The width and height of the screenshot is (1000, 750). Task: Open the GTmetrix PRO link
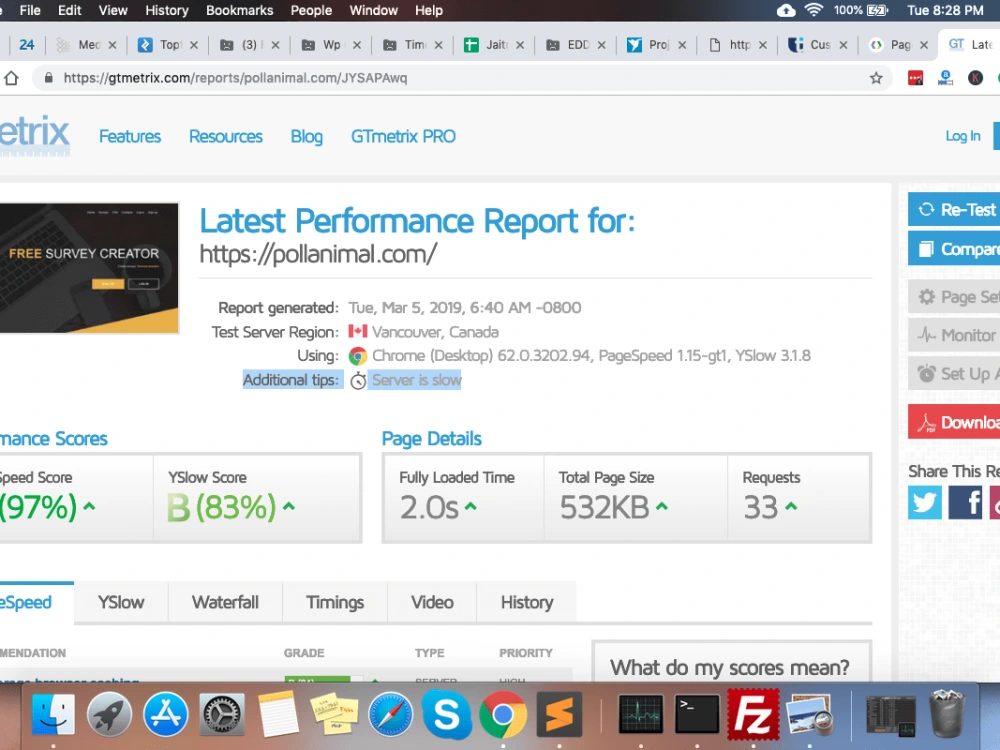pos(403,136)
